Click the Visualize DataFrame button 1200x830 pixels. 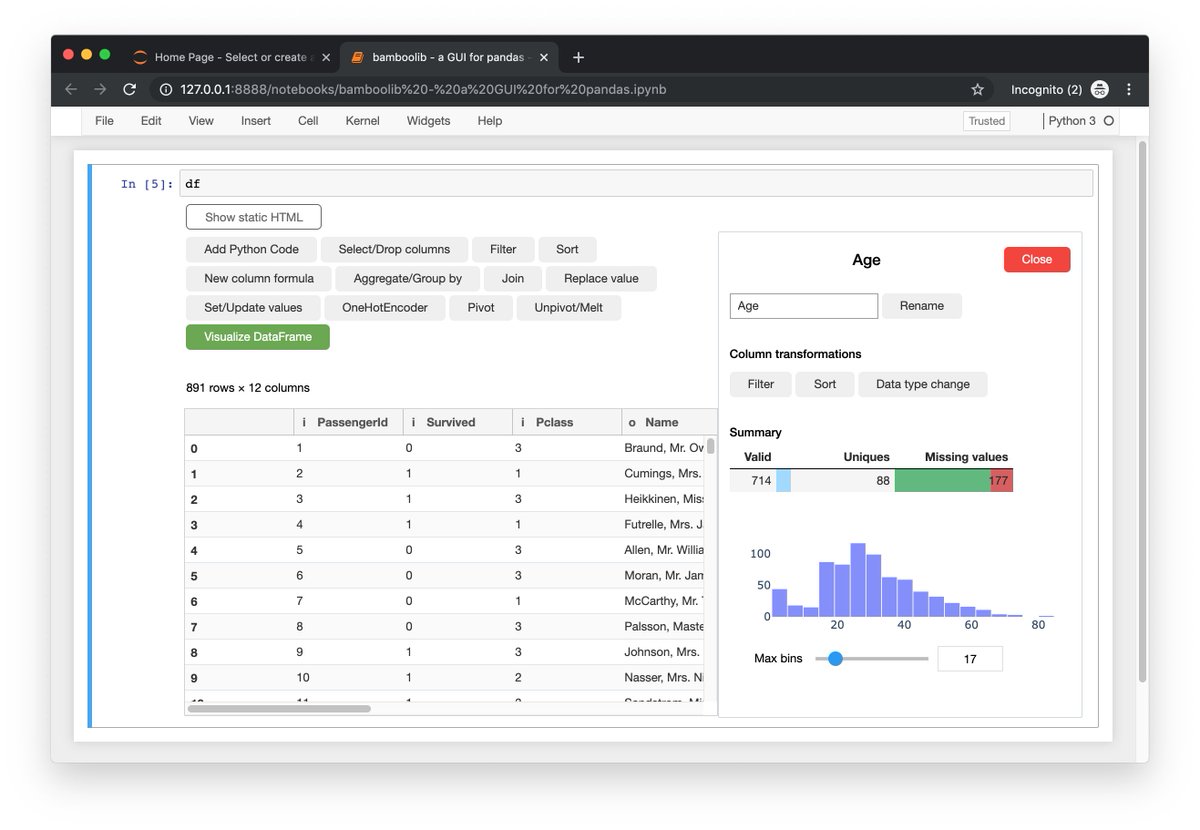tap(257, 337)
